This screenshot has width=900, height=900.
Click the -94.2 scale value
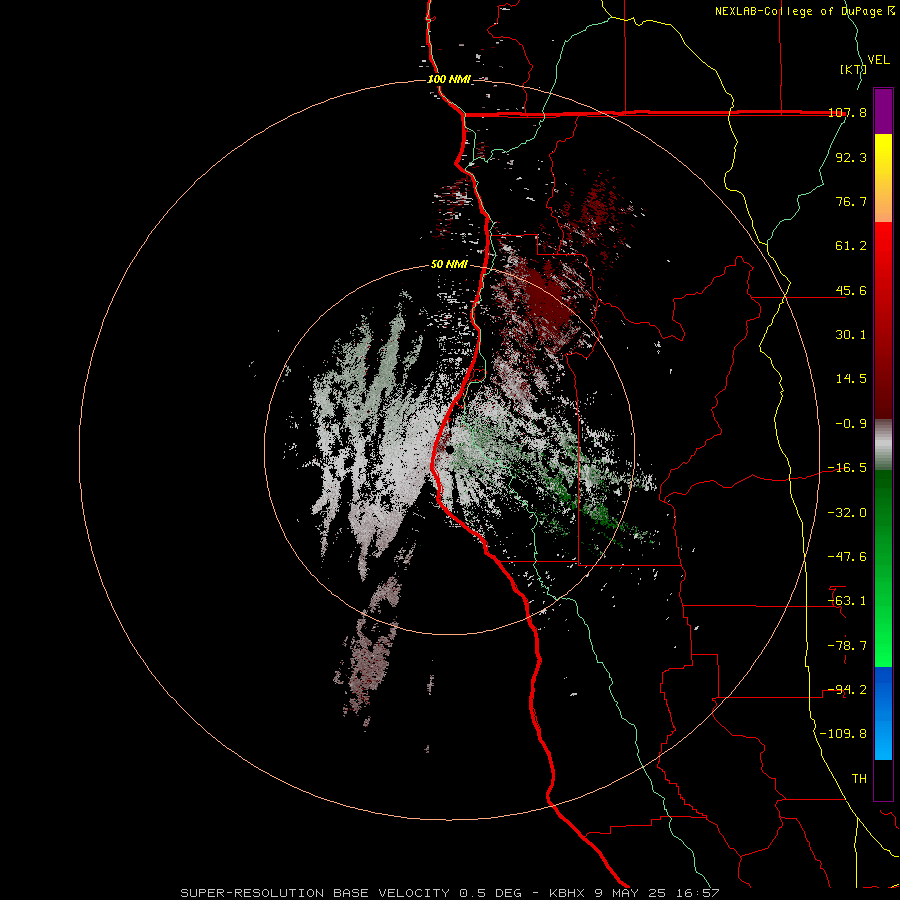click(847, 690)
